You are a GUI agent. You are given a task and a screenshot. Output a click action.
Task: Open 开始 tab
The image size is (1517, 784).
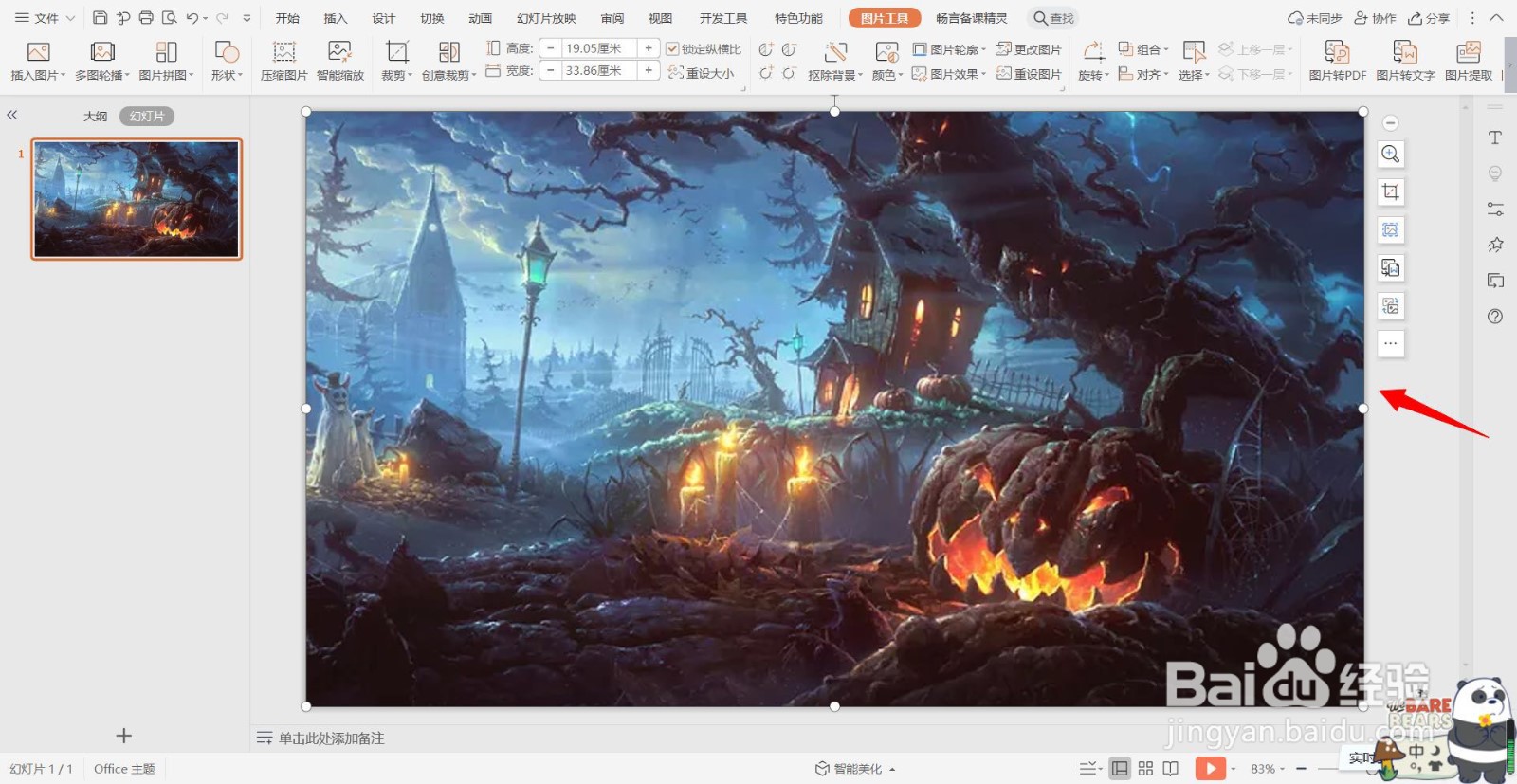point(287,18)
